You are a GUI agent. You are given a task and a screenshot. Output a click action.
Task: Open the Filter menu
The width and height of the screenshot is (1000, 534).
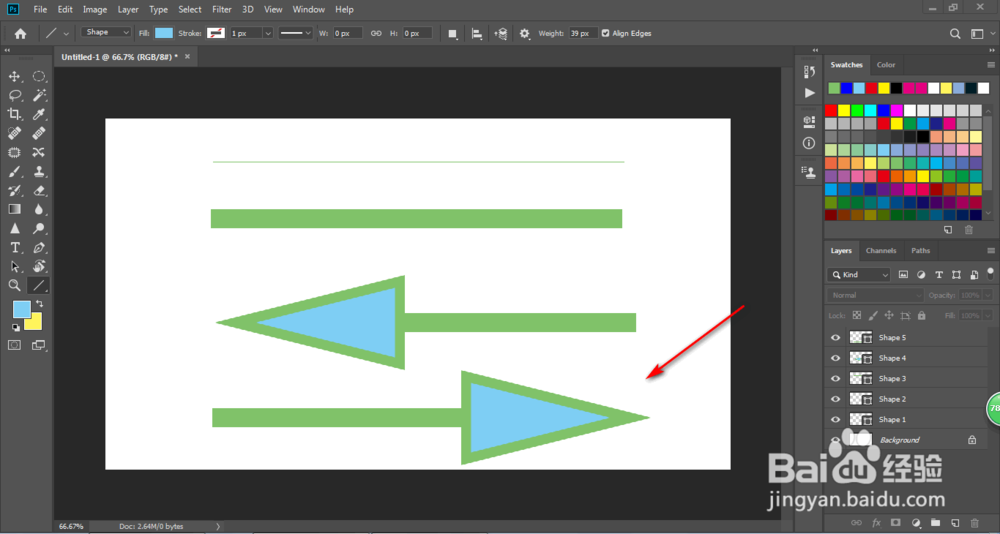221,10
